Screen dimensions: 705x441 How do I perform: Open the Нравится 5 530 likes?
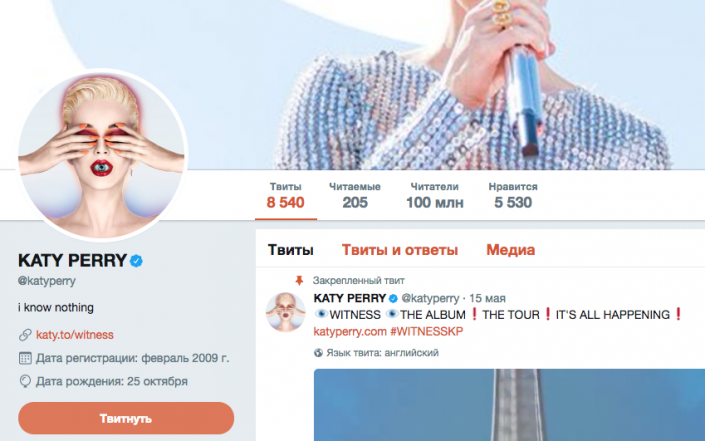(515, 195)
